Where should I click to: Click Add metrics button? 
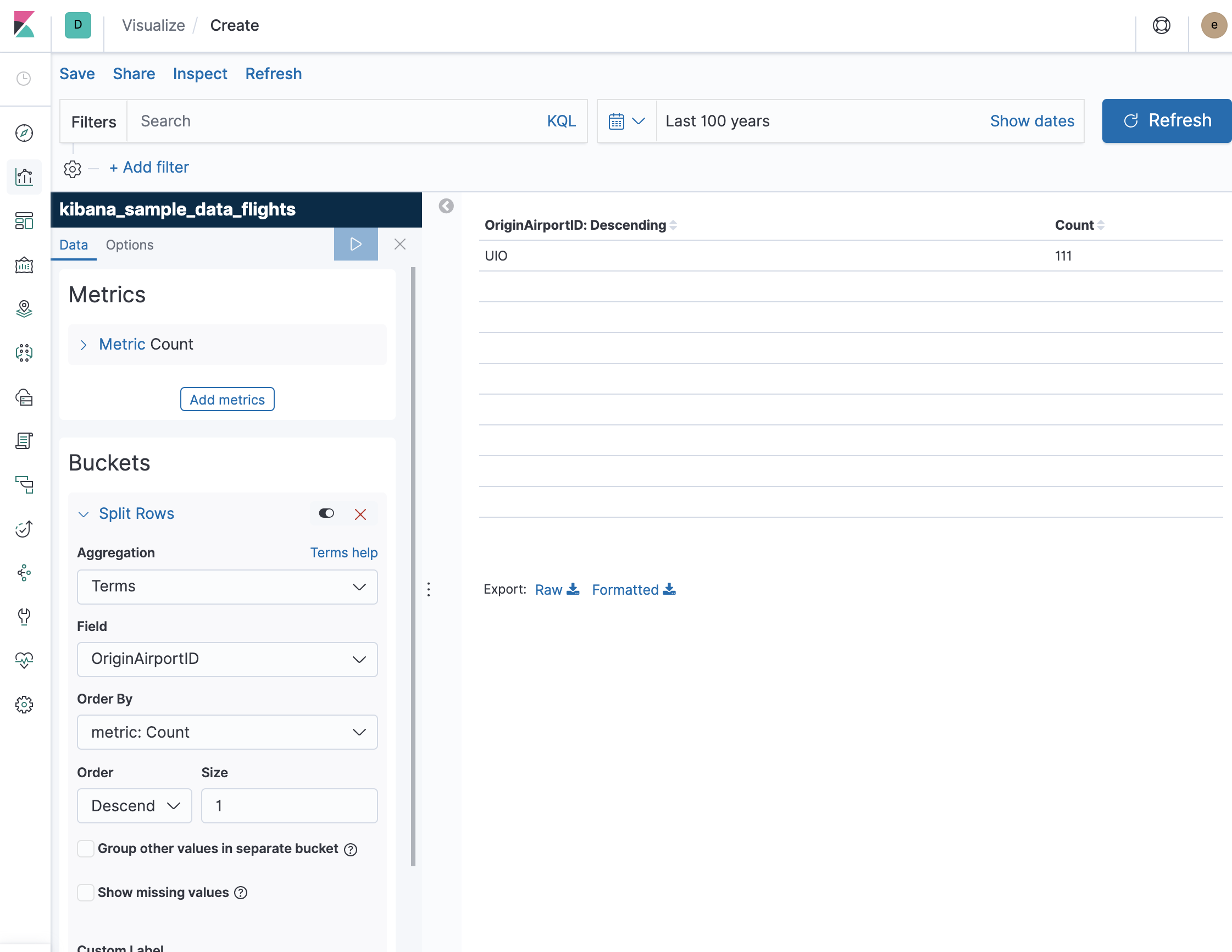227,400
